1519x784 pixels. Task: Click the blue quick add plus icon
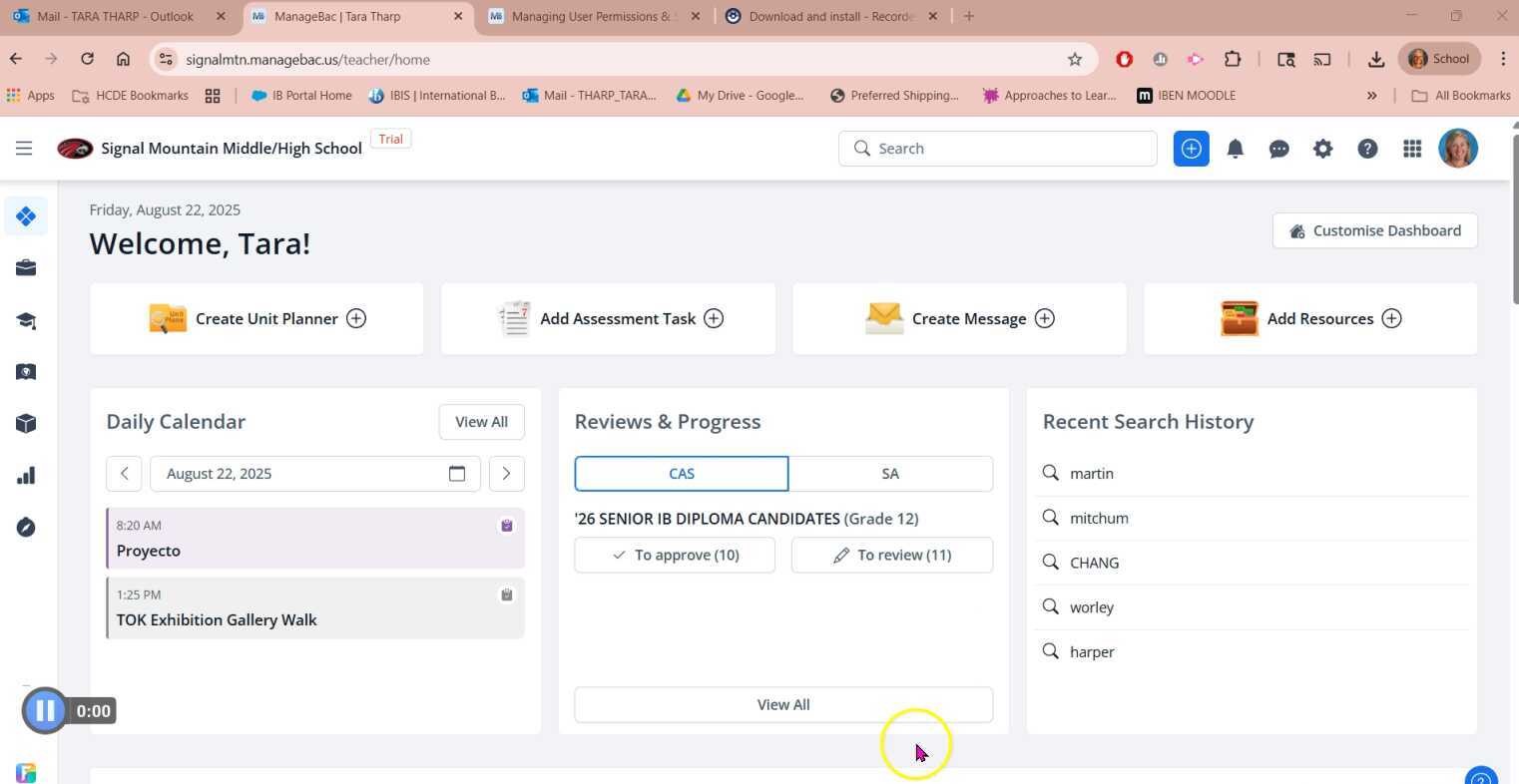click(x=1191, y=149)
